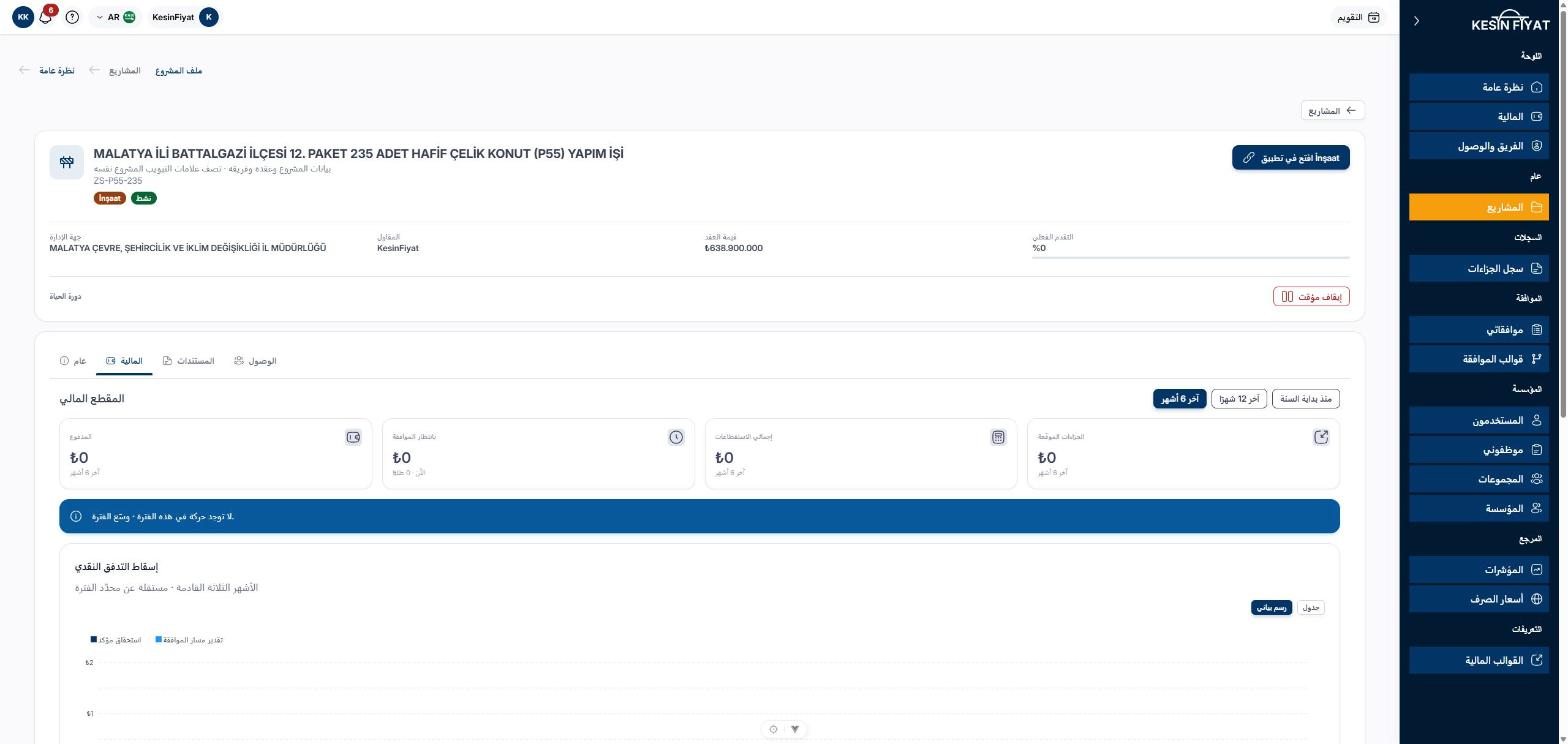This screenshot has width=1568, height=744.
Task: Click the استحقاق مؤكد legend swatch
Action: (x=94, y=639)
